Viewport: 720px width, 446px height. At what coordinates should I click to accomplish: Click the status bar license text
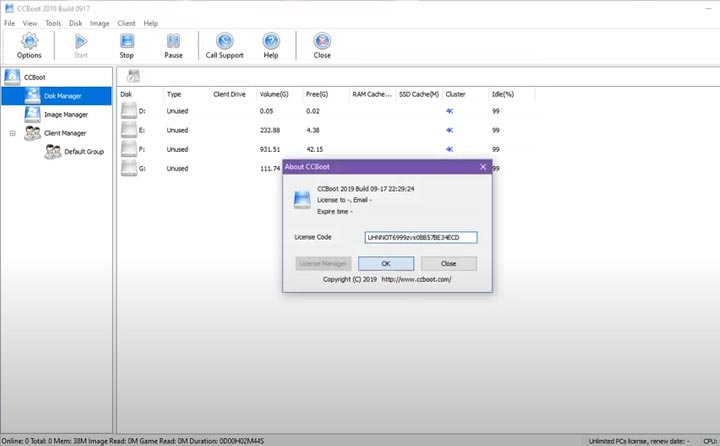[x=639, y=441]
